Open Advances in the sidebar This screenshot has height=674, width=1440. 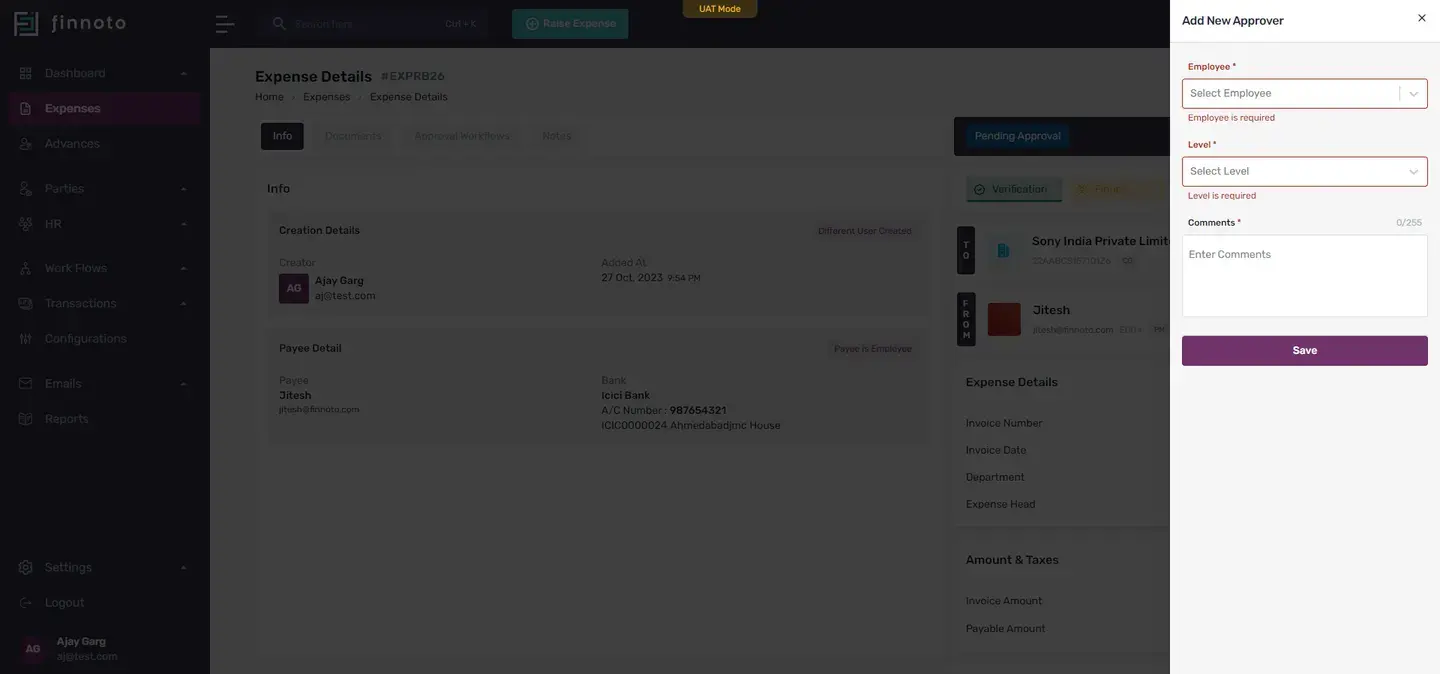pos(104,144)
